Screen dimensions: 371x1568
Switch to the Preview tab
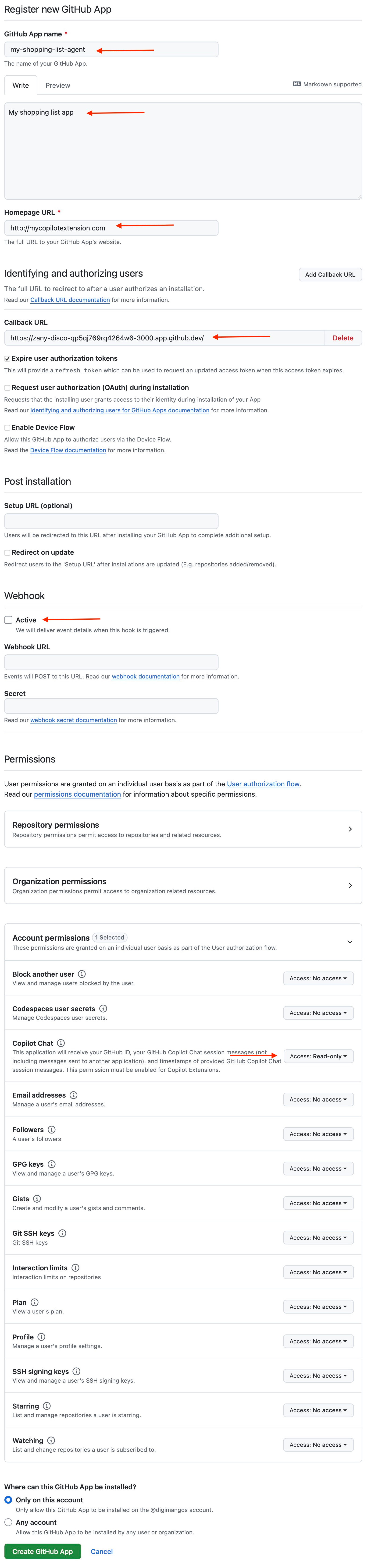tap(58, 85)
